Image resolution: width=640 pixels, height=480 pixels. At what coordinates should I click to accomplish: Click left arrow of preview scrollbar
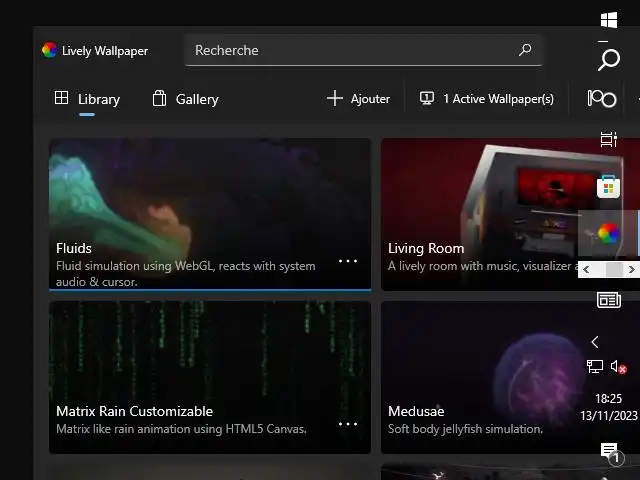[x=587, y=269]
